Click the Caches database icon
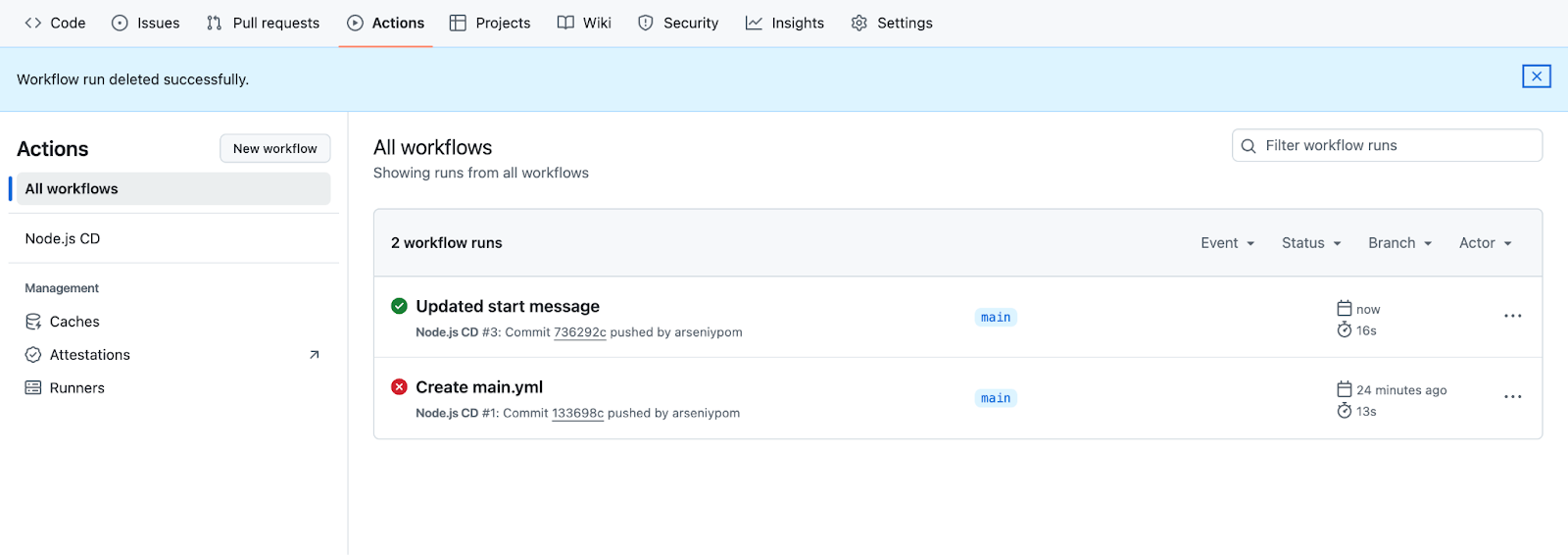Screen dimensions: 1568x555 pyautogui.click(x=33, y=322)
